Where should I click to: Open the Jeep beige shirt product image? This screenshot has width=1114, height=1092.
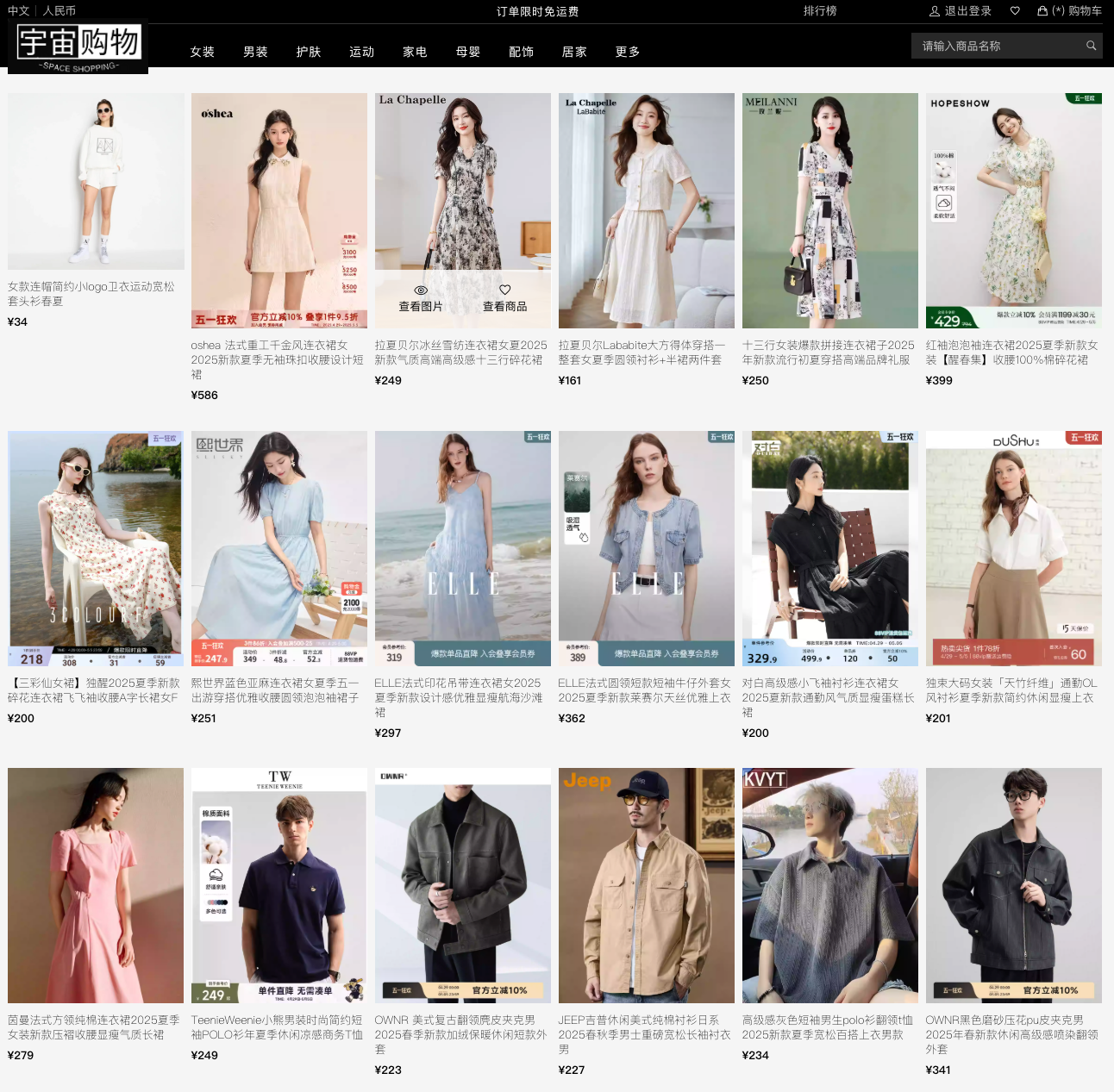pos(646,885)
